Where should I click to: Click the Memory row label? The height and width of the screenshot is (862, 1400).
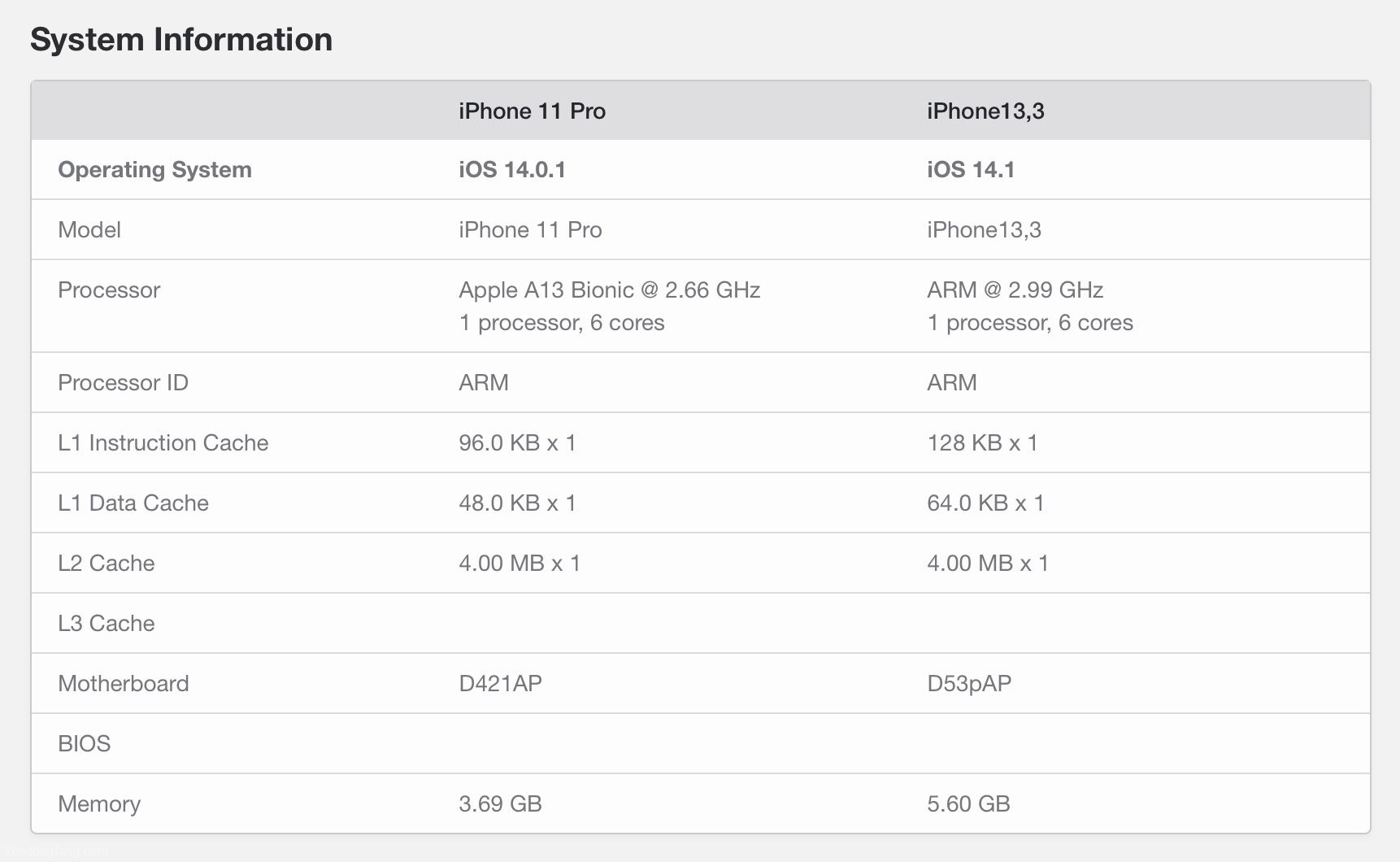99,804
